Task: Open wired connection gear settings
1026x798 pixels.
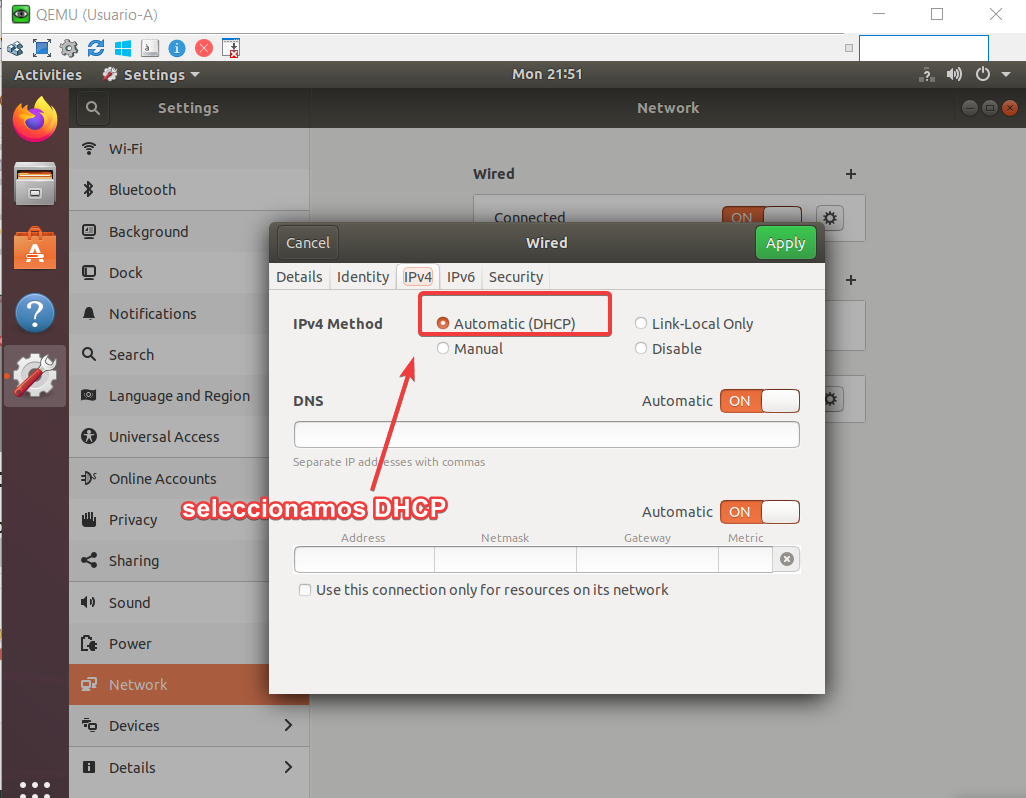Action: click(x=829, y=217)
